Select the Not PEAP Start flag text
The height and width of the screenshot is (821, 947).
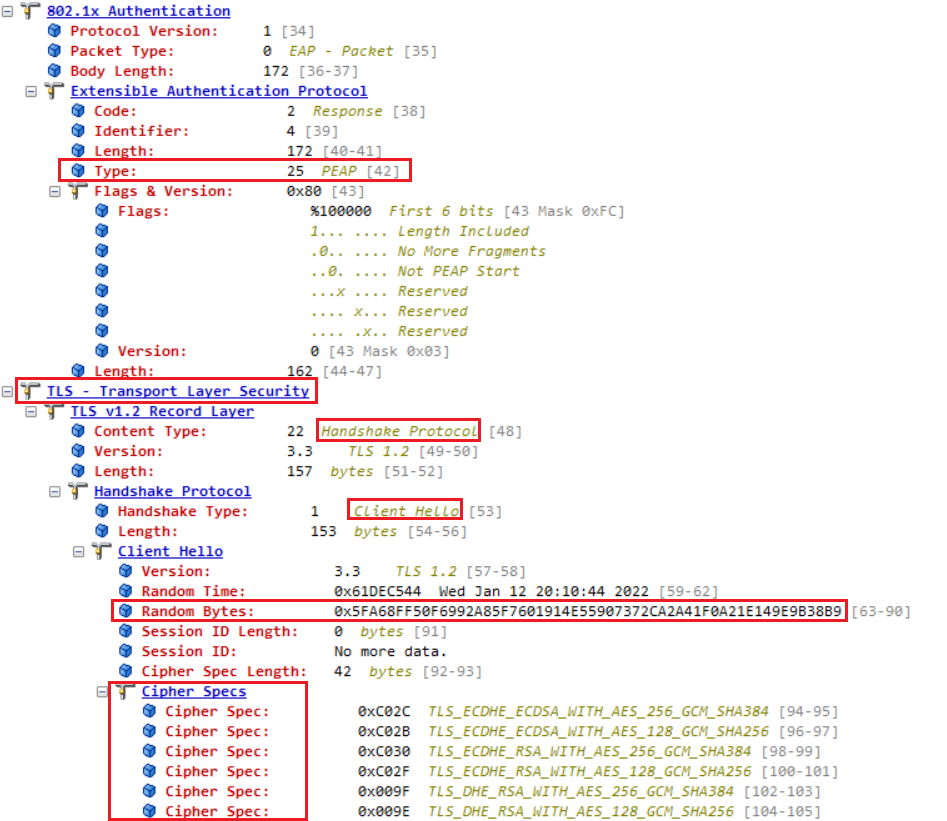tap(458, 271)
